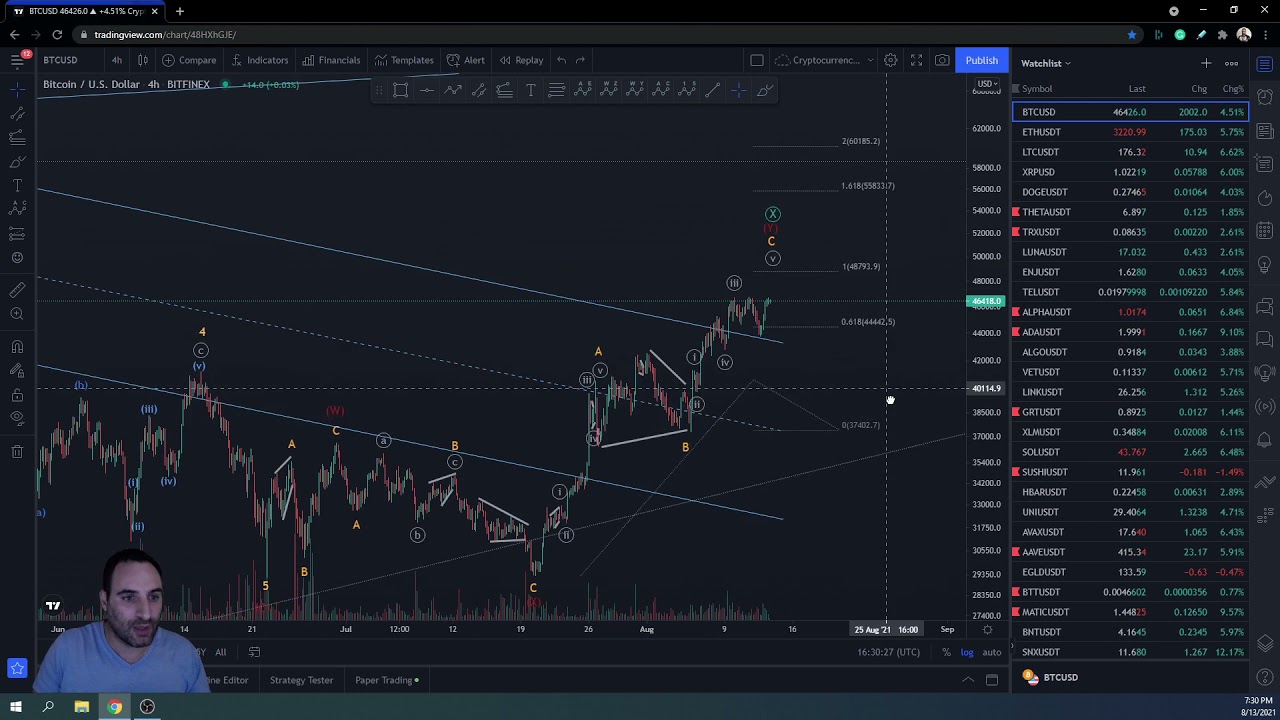Toggle lock all drawing tools
Viewport: 1280px width, 720px height.
point(17,395)
